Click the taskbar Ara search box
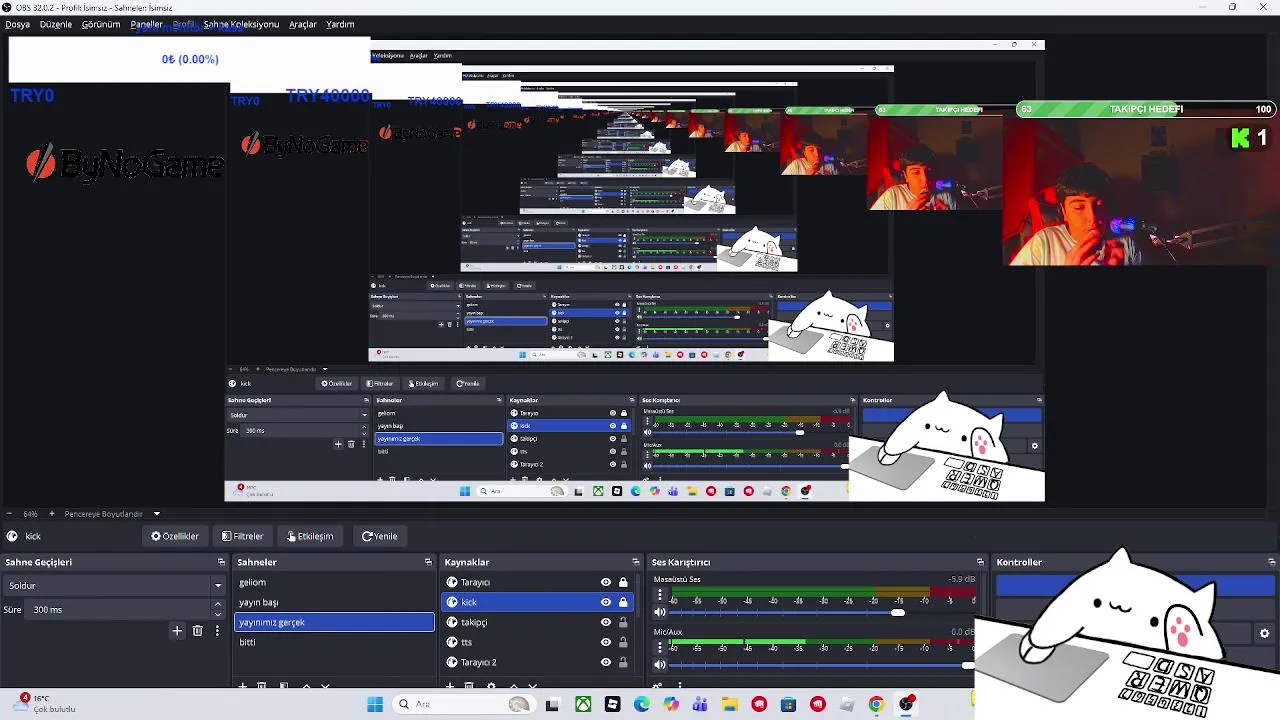Screen dimensions: 1280x720 (x=464, y=704)
